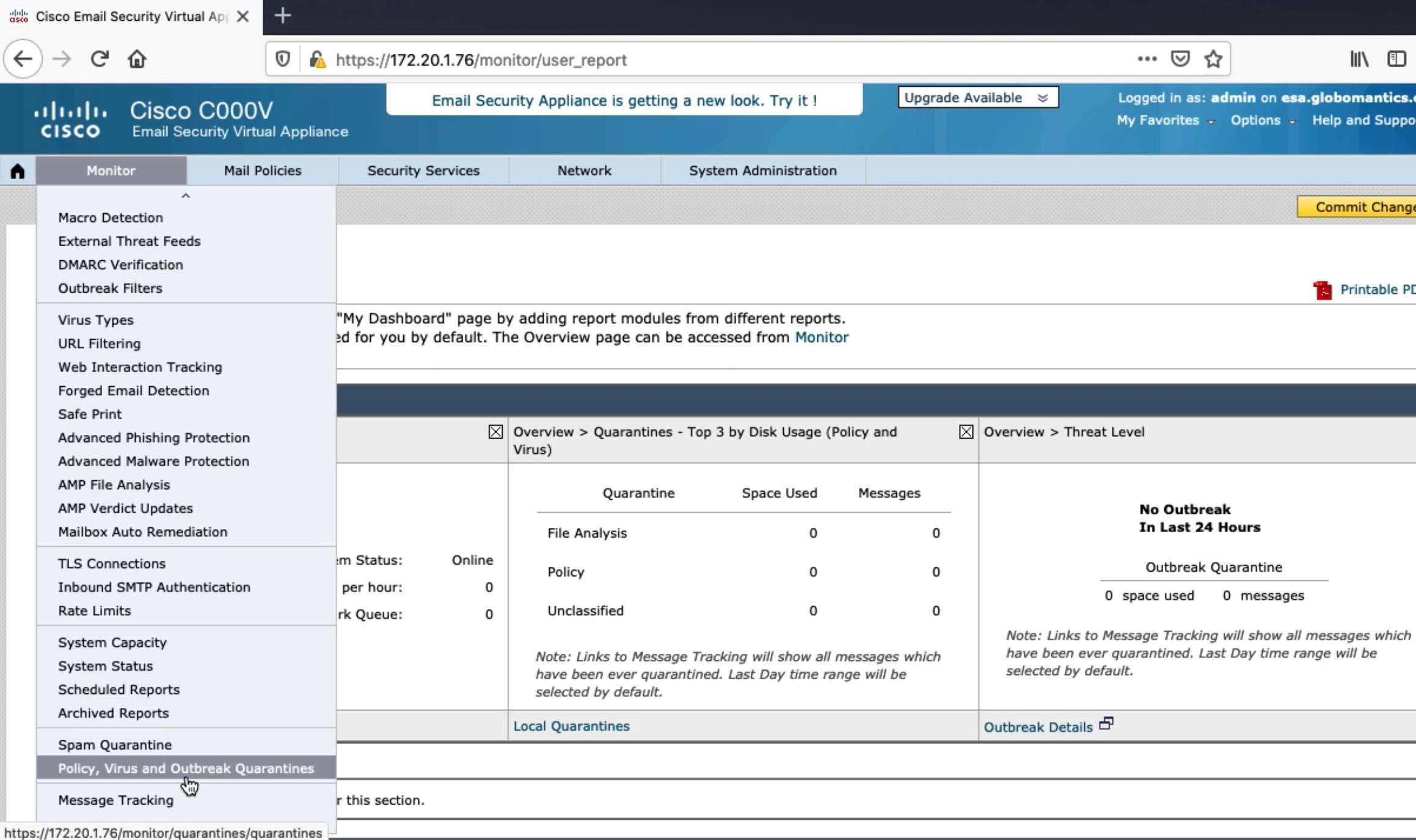Choose DMARC Verification from the menu
Viewport: 1416px width, 840px height.
120,265
